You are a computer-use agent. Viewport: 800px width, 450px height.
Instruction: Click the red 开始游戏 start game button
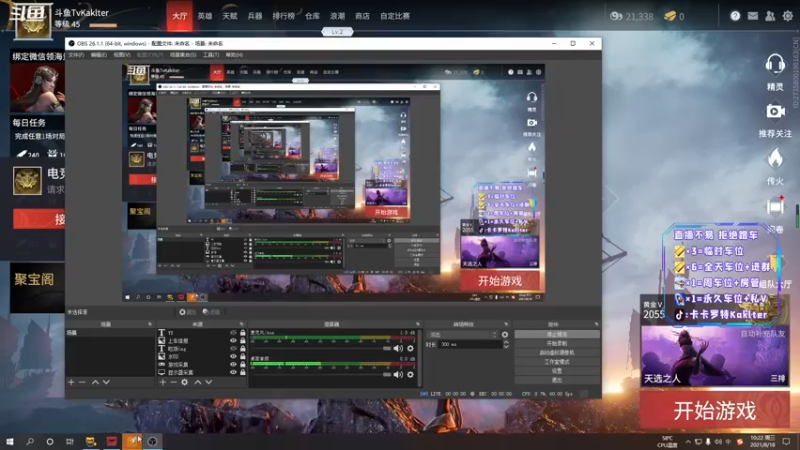[x=714, y=410]
